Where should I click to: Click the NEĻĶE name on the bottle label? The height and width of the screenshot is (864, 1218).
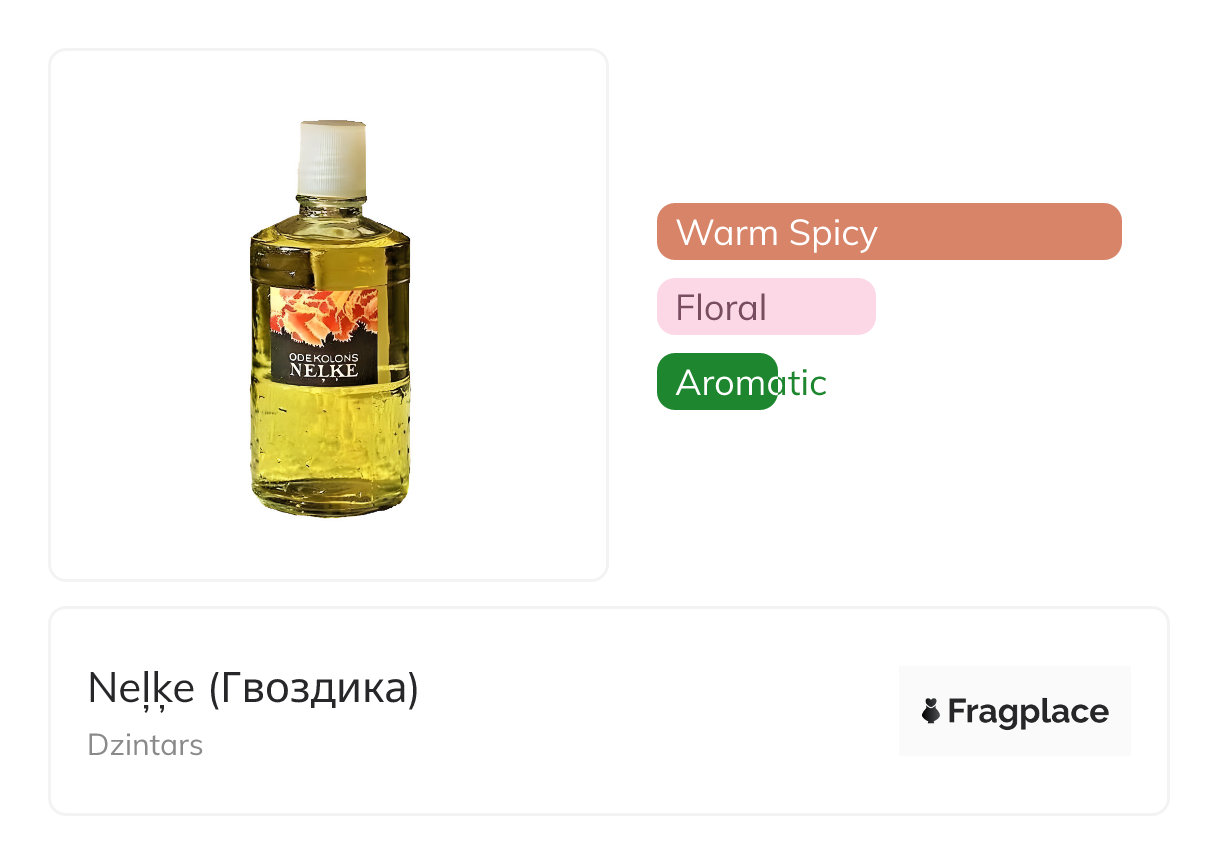coord(323,371)
